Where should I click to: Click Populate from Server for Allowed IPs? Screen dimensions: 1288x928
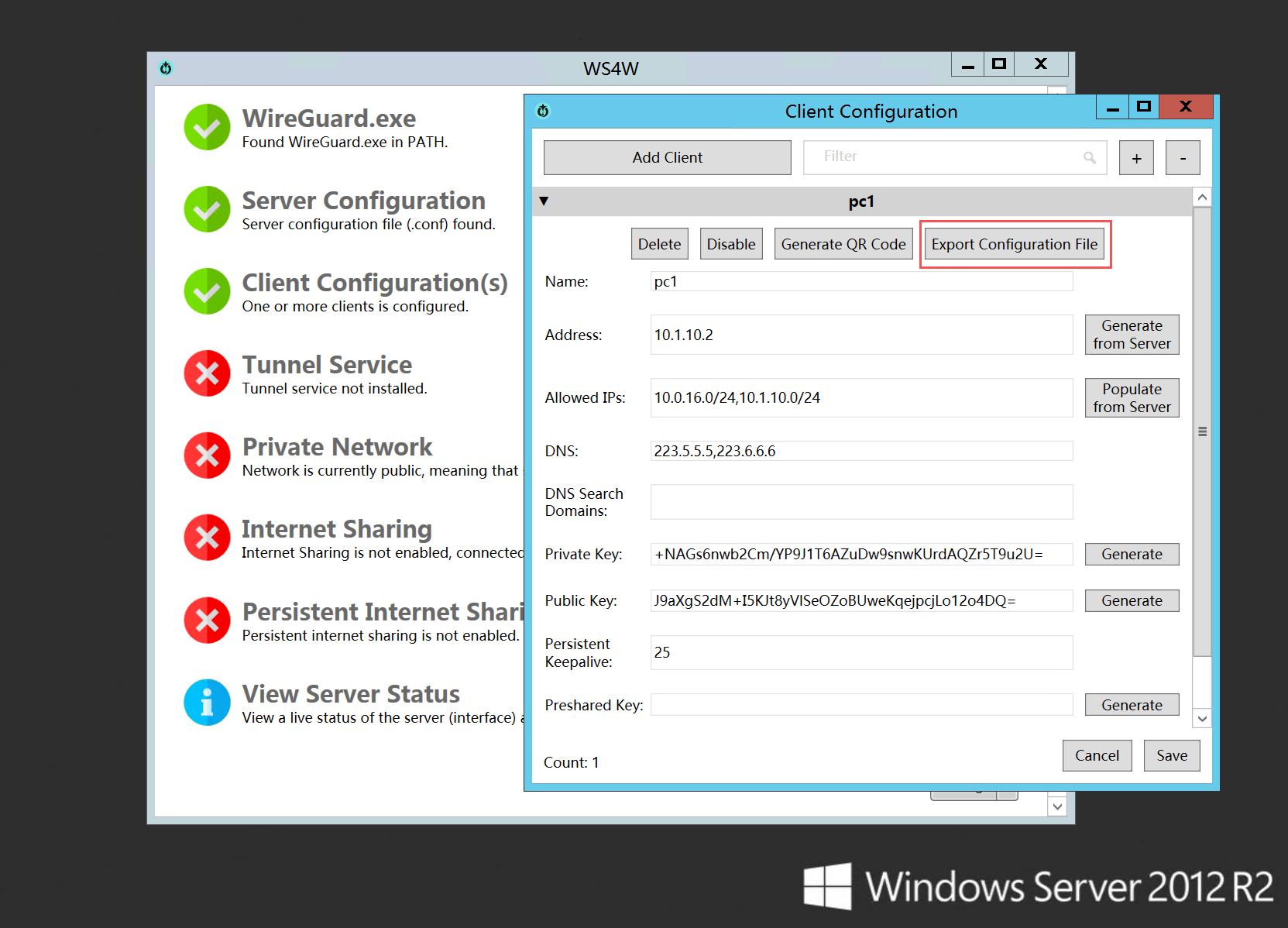1132,397
